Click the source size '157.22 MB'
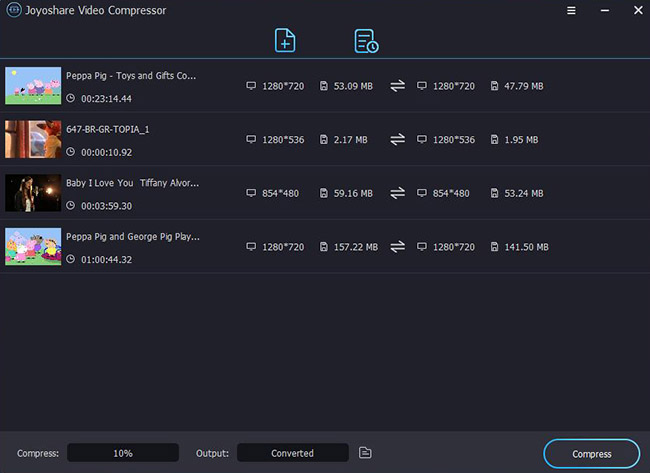This screenshot has width=650, height=473. (x=356, y=247)
